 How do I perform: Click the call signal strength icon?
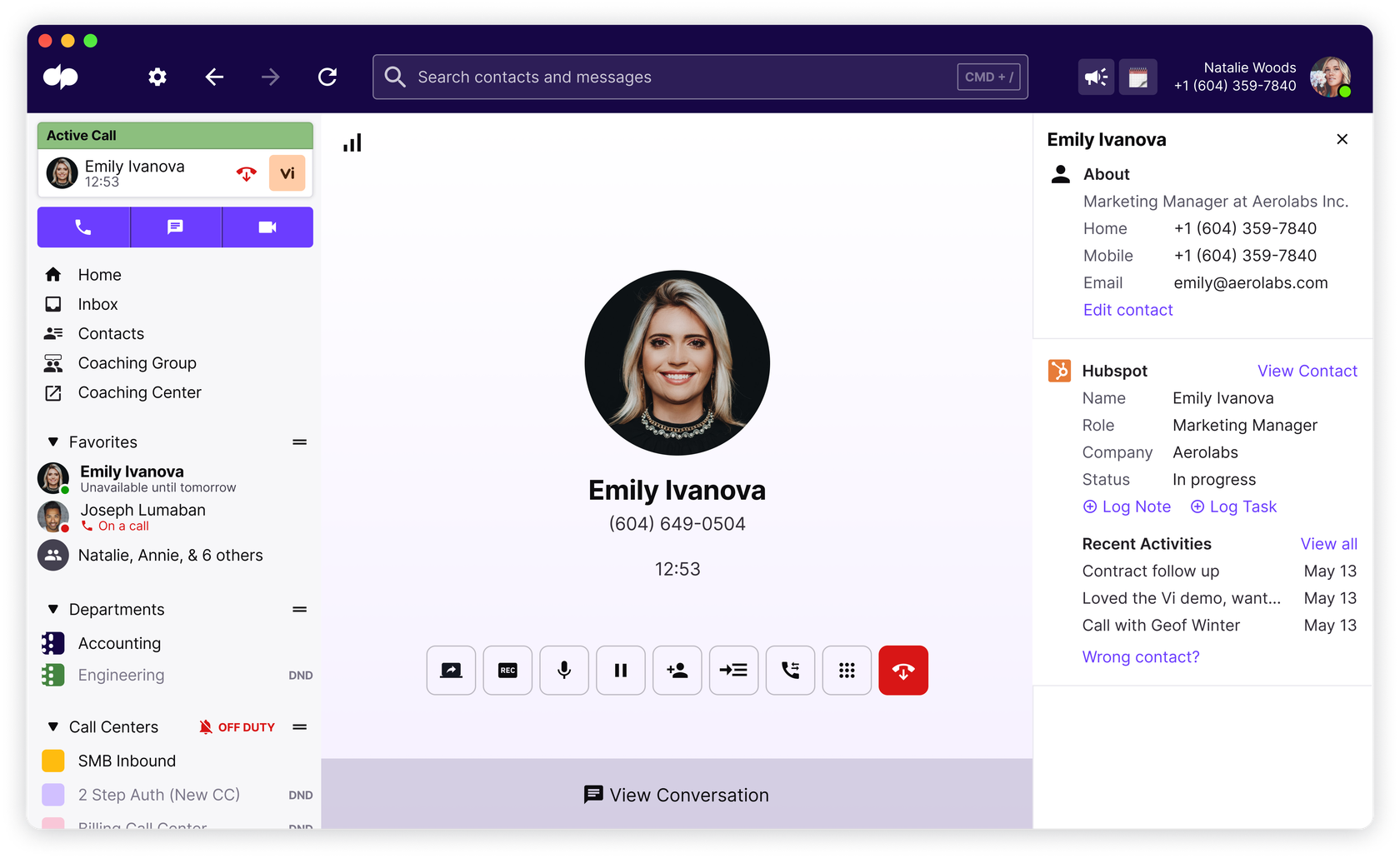pyautogui.click(x=352, y=142)
